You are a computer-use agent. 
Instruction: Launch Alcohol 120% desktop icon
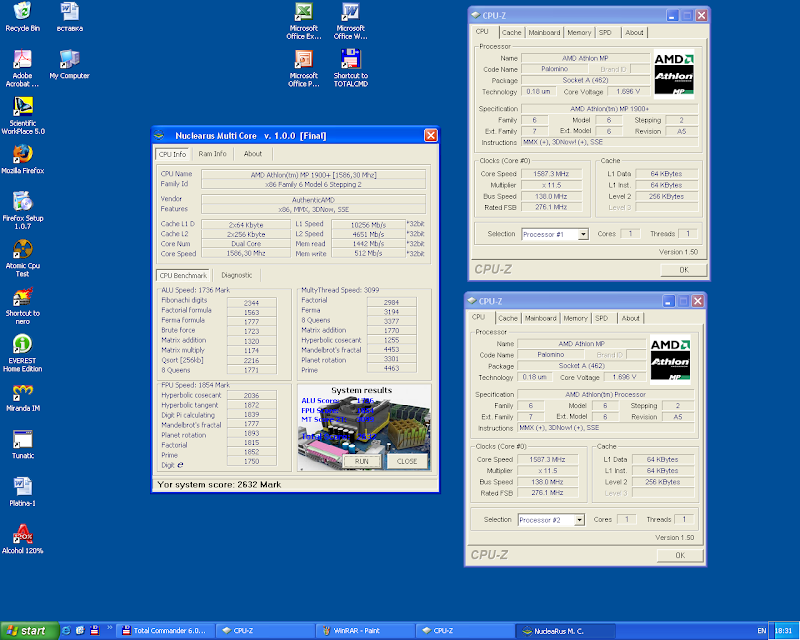(22, 539)
